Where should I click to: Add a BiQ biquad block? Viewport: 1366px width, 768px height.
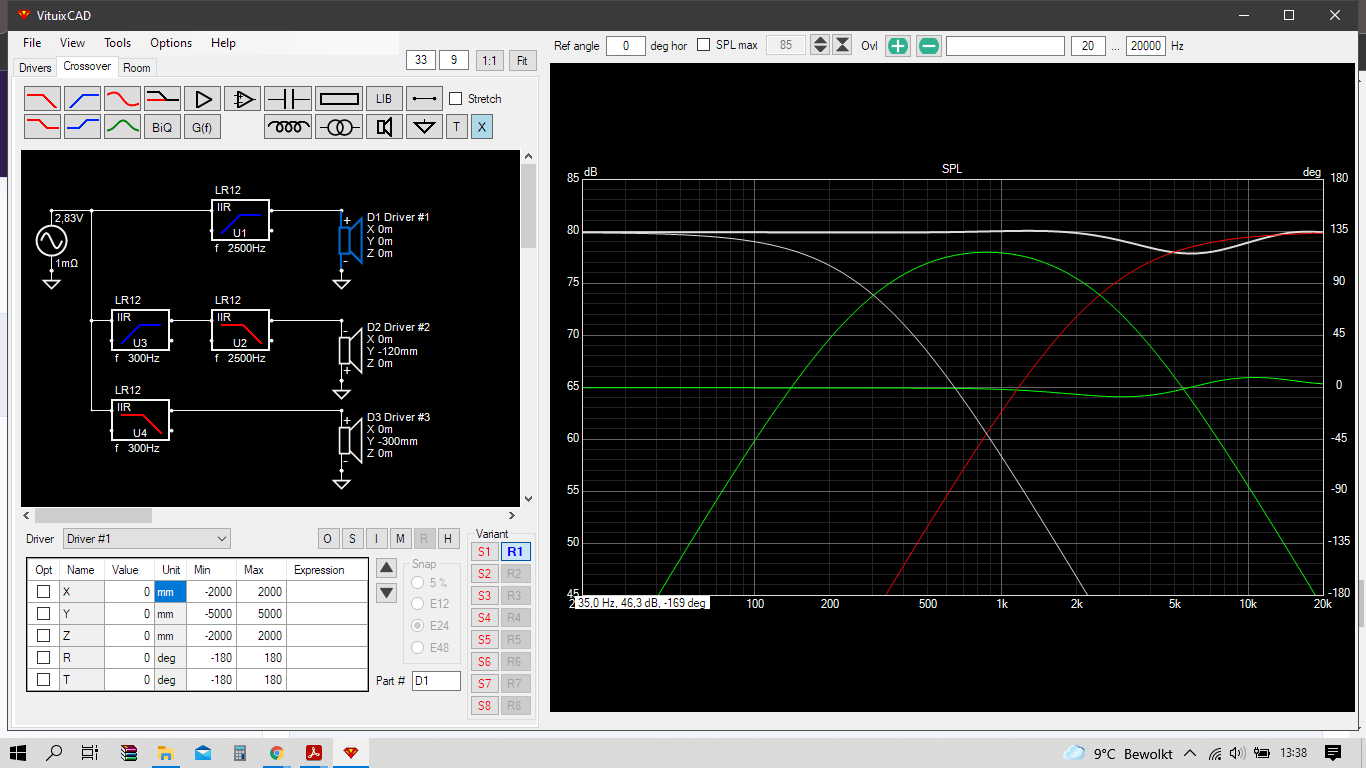coord(162,127)
